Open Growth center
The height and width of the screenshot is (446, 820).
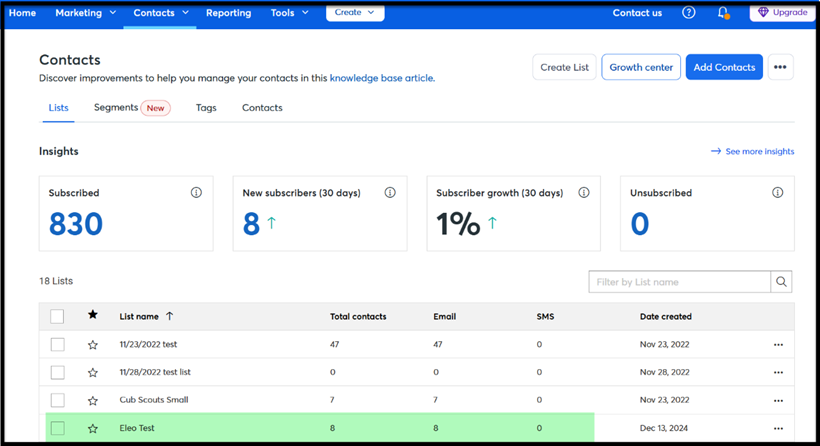[x=641, y=67]
